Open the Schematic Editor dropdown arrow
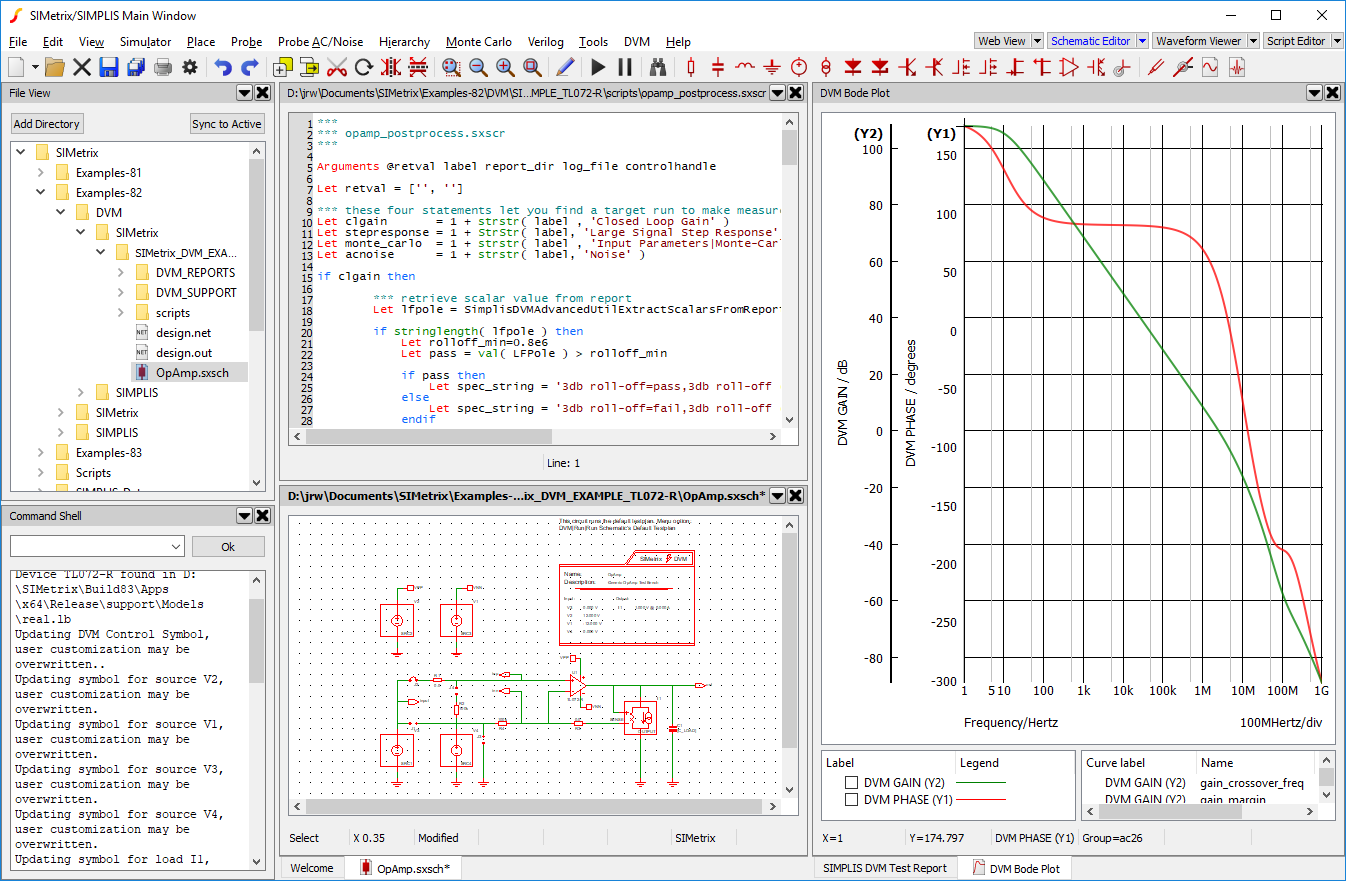This screenshot has height=881, width=1346. [1142, 41]
